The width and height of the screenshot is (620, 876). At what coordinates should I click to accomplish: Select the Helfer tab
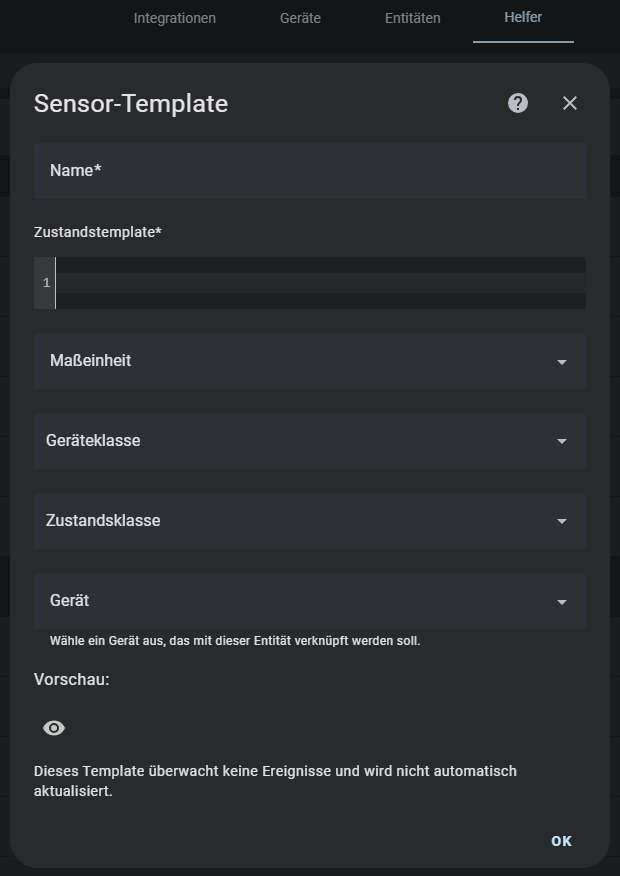(x=523, y=17)
